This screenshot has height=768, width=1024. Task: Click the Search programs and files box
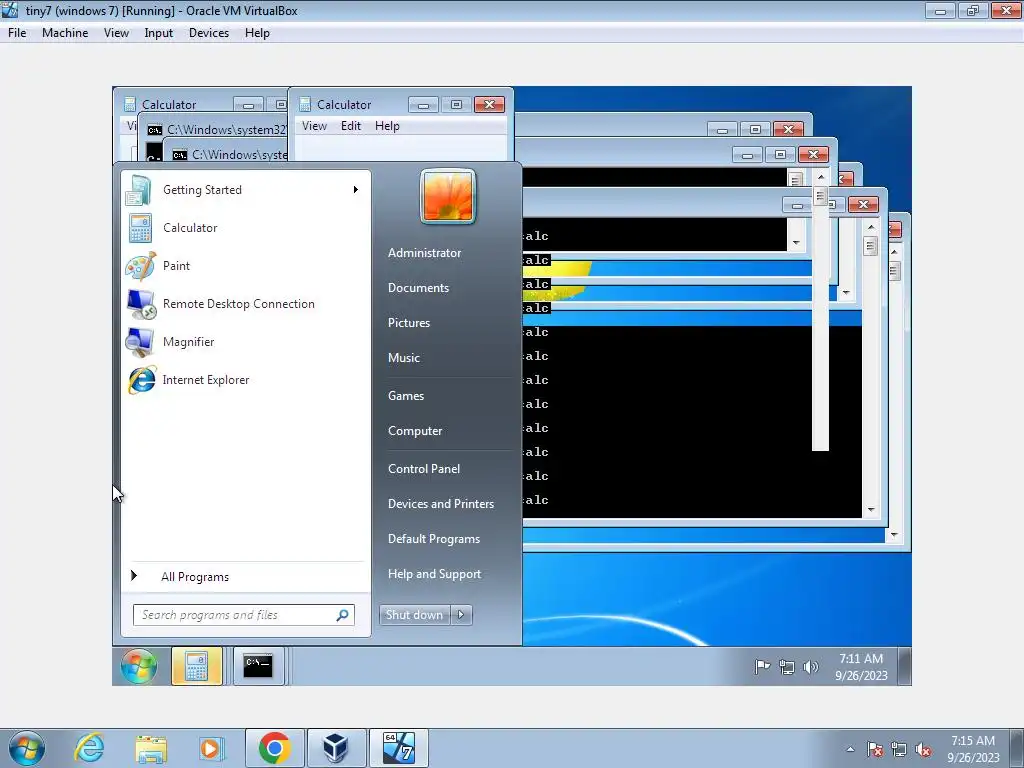[244, 615]
